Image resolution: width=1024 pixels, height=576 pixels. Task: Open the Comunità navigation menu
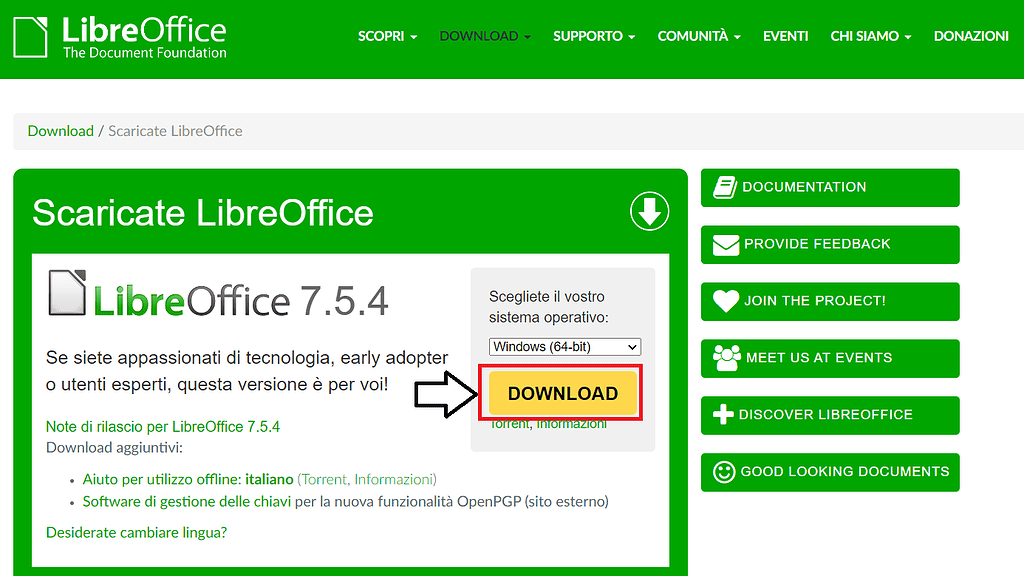(698, 36)
